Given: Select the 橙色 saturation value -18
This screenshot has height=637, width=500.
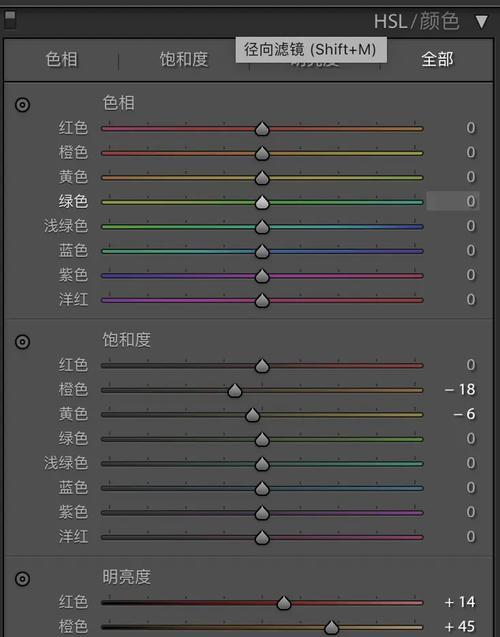Looking at the screenshot, I should [460, 390].
